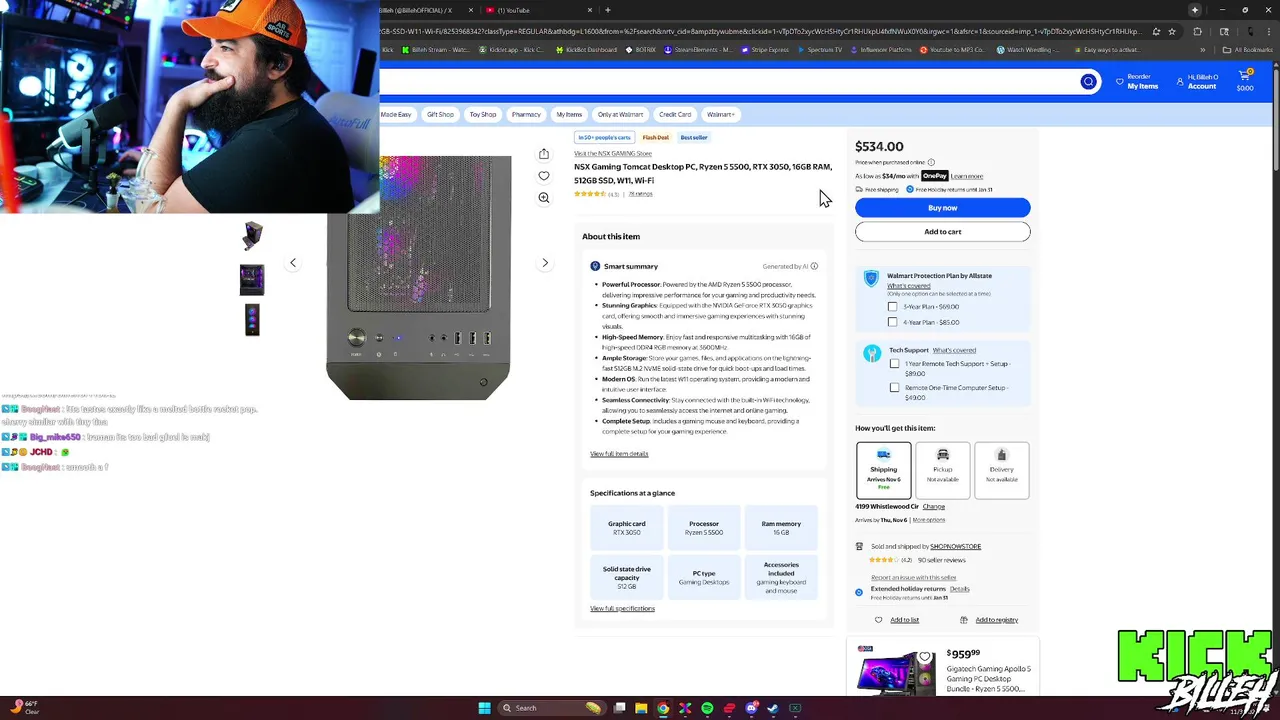Open Steam from the taskbar

(773, 708)
